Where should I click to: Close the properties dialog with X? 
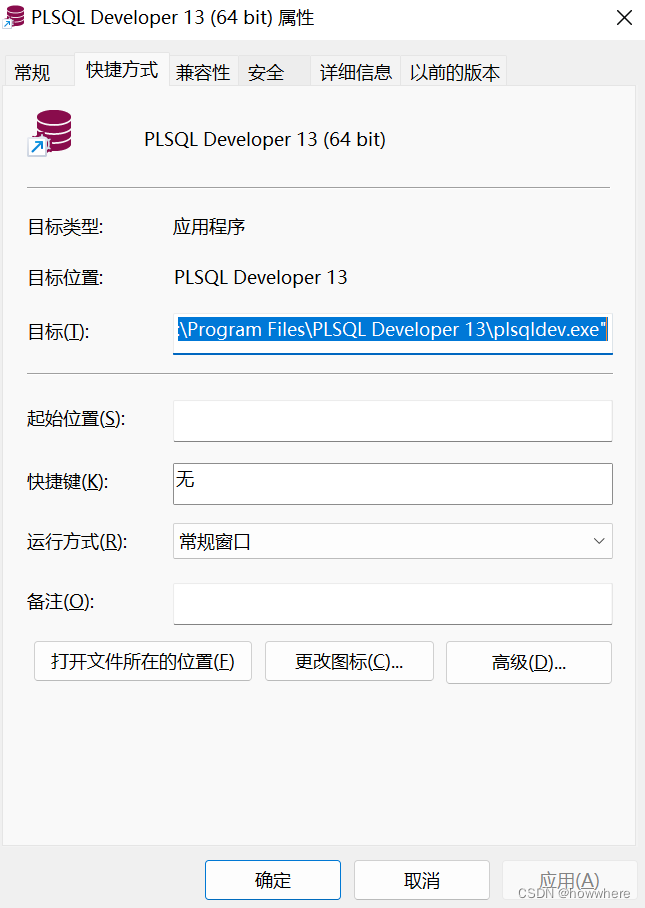coord(624,18)
